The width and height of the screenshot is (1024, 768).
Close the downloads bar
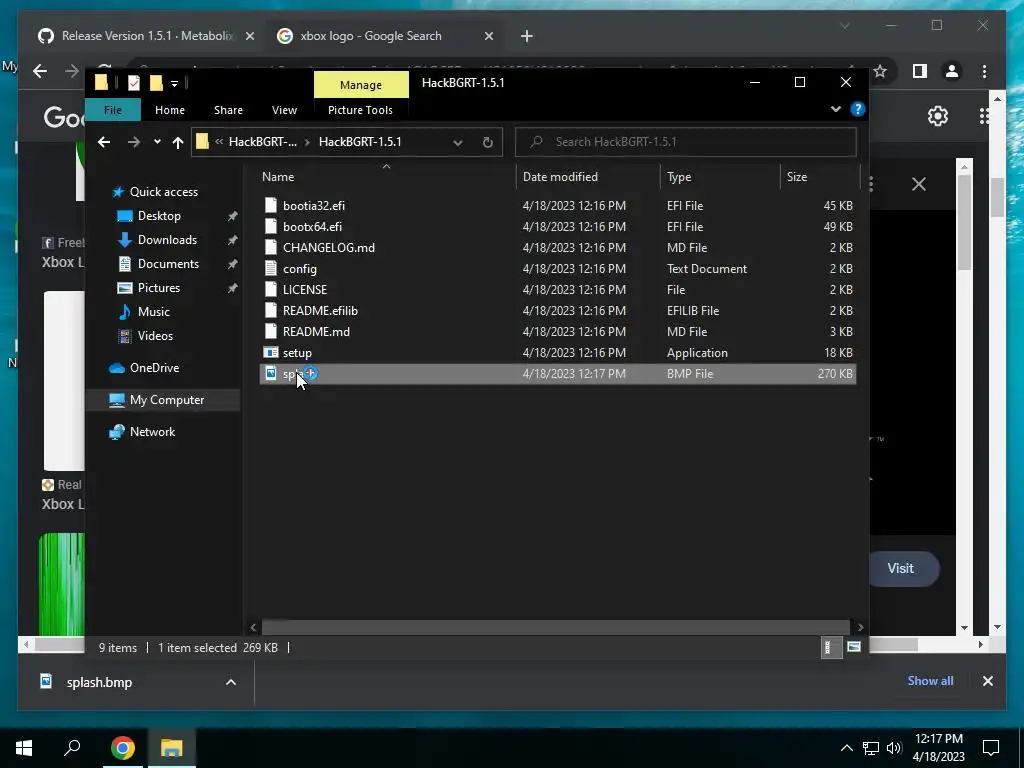987,680
